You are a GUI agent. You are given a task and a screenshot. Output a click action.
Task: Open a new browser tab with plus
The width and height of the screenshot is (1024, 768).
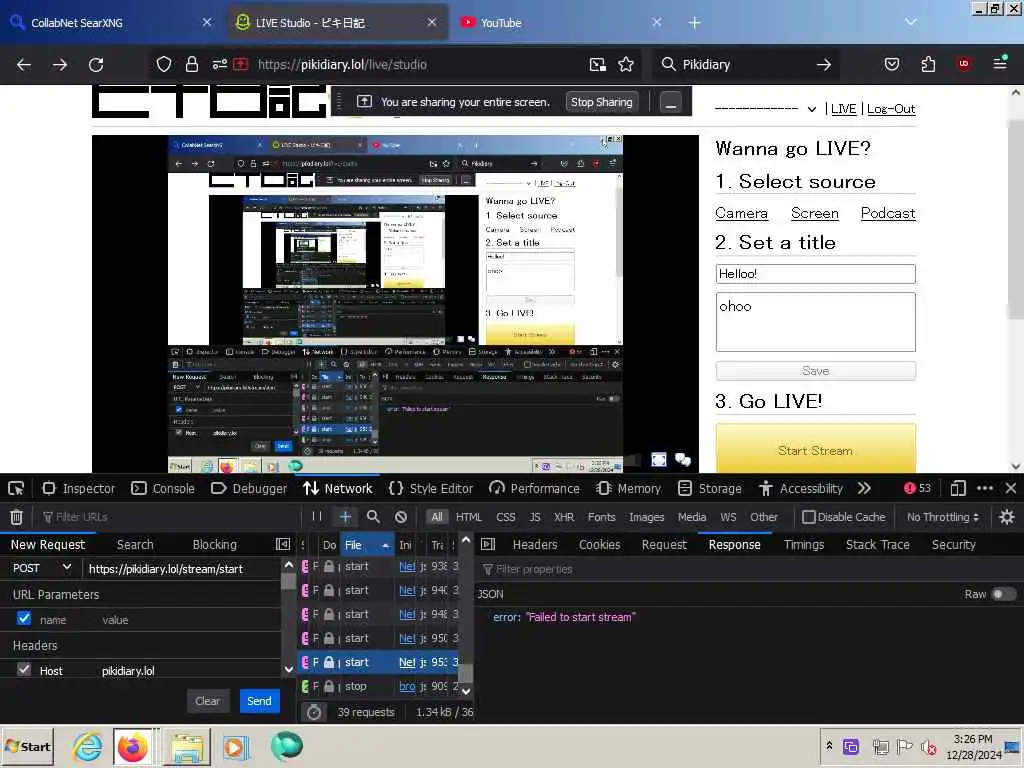click(x=694, y=23)
